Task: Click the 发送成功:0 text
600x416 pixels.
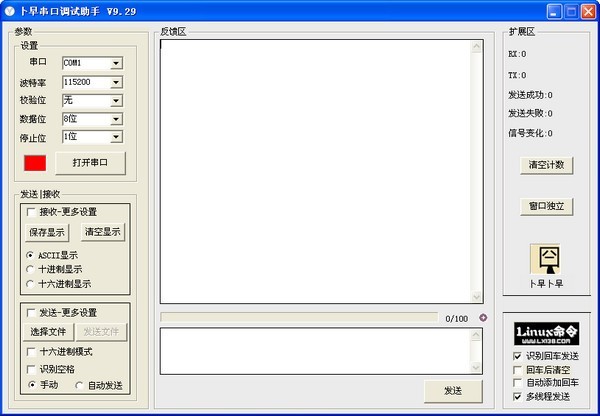Action: (x=530, y=95)
